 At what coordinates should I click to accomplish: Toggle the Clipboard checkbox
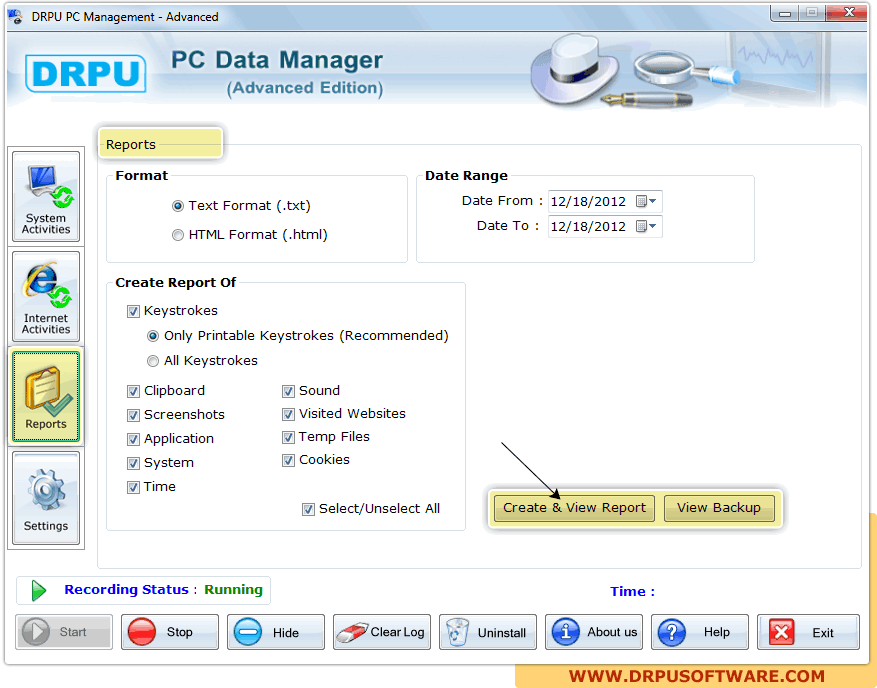(133, 392)
